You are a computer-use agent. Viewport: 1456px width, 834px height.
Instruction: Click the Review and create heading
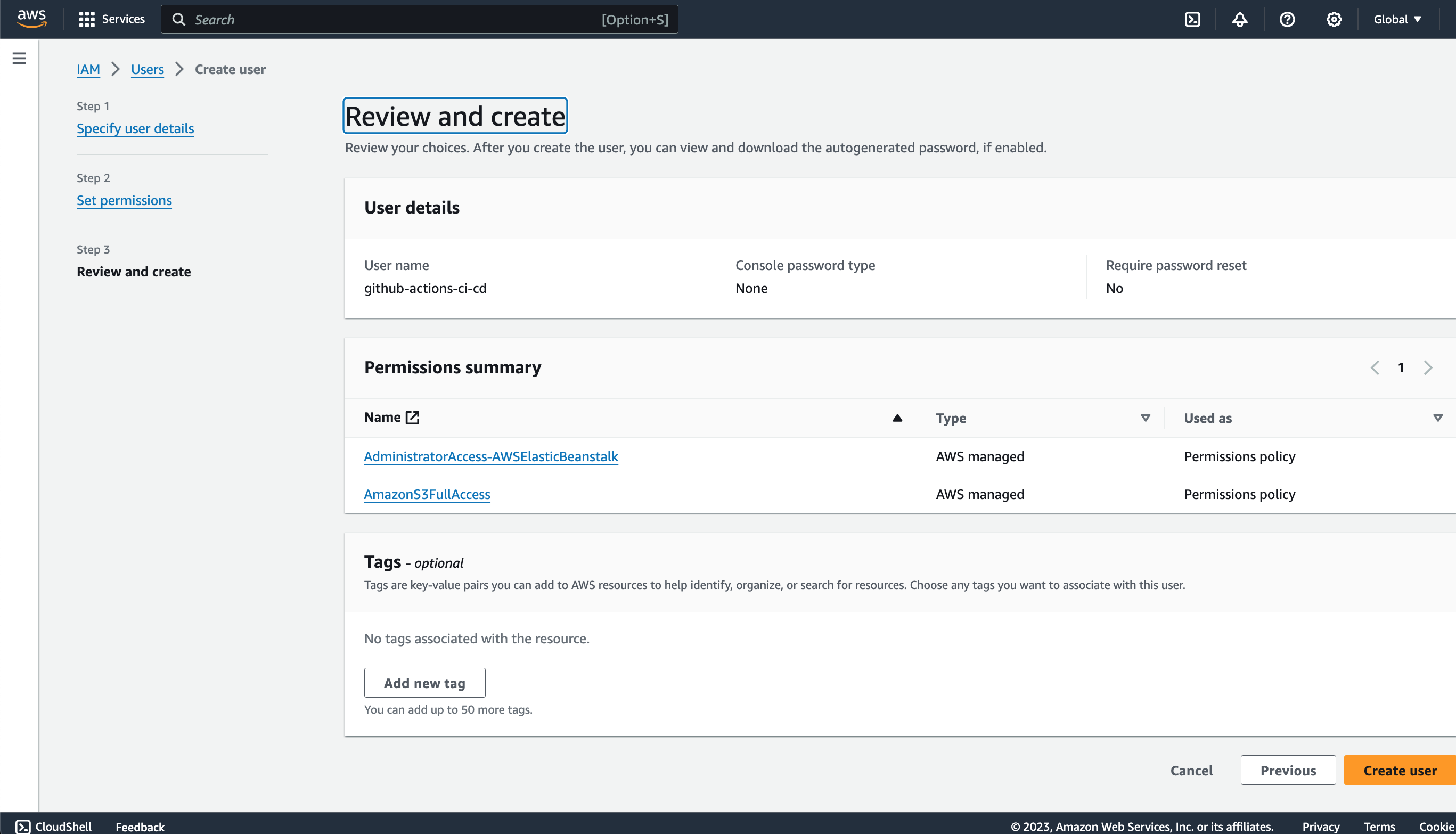click(x=455, y=116)
